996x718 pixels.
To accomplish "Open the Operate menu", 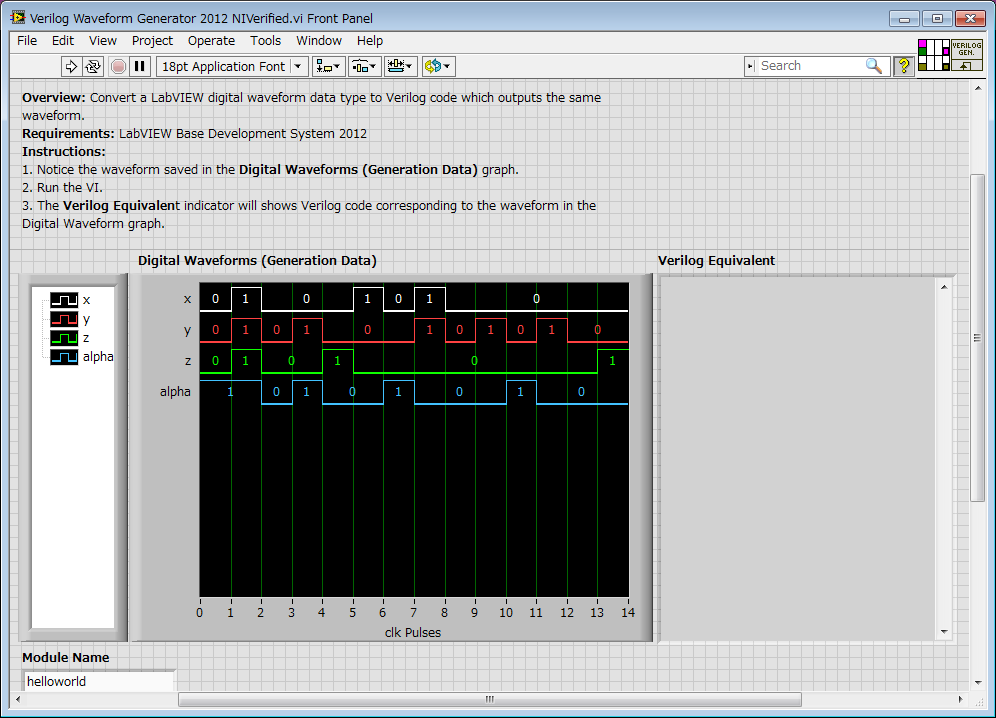I will point(211,41).
